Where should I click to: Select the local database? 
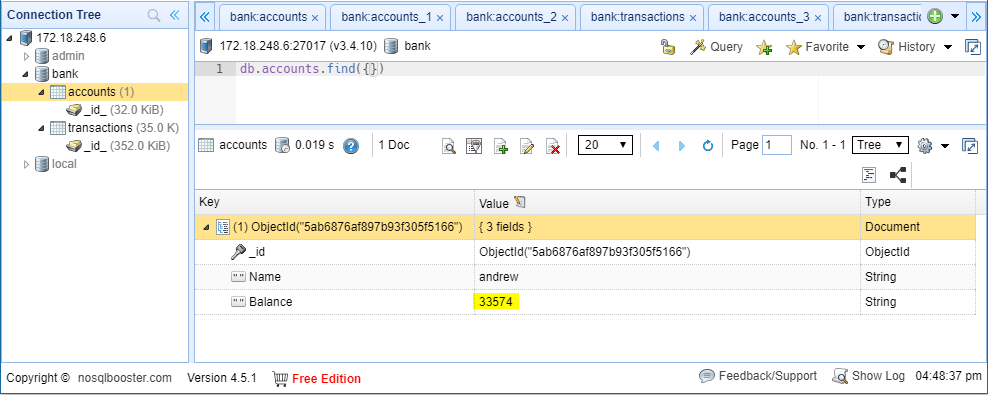click(55, 164)
